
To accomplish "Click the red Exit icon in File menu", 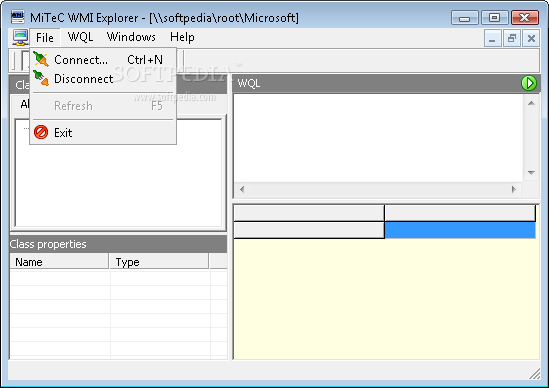I will click(x=41, y=132).
